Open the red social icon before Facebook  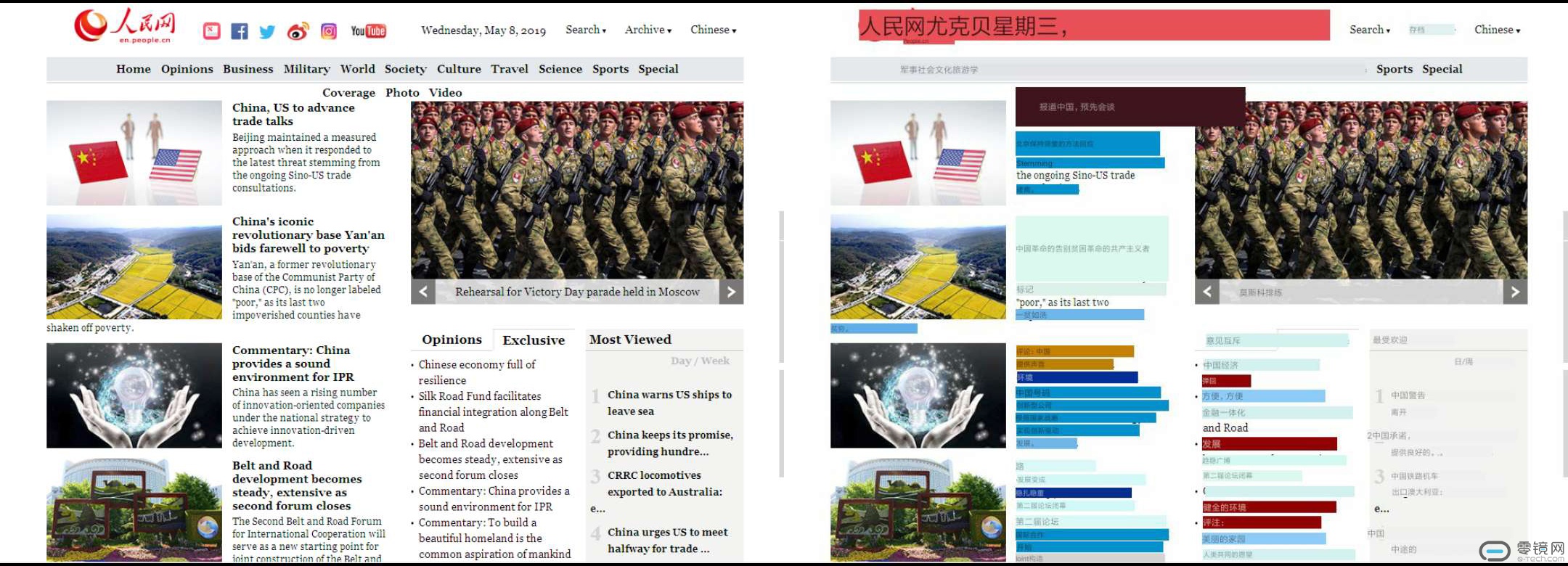[211, 30]
